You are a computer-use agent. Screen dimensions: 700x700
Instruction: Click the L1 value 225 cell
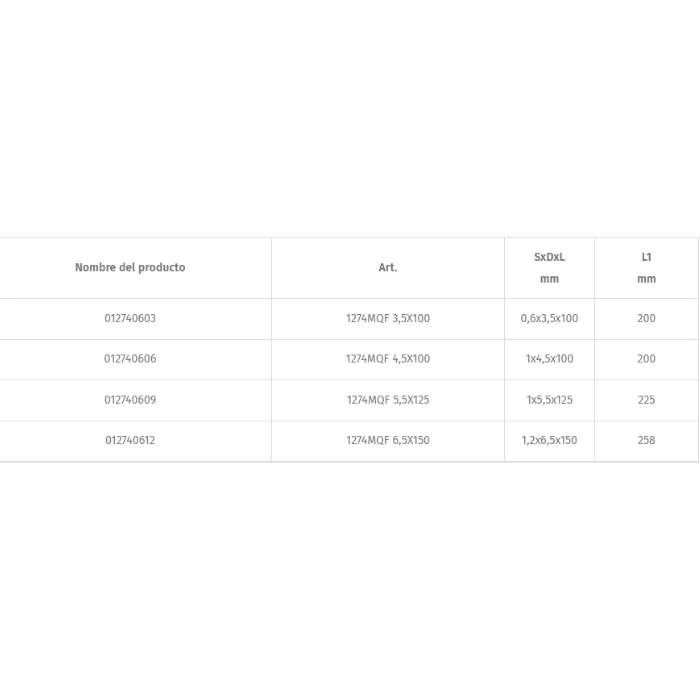[646, 400]
